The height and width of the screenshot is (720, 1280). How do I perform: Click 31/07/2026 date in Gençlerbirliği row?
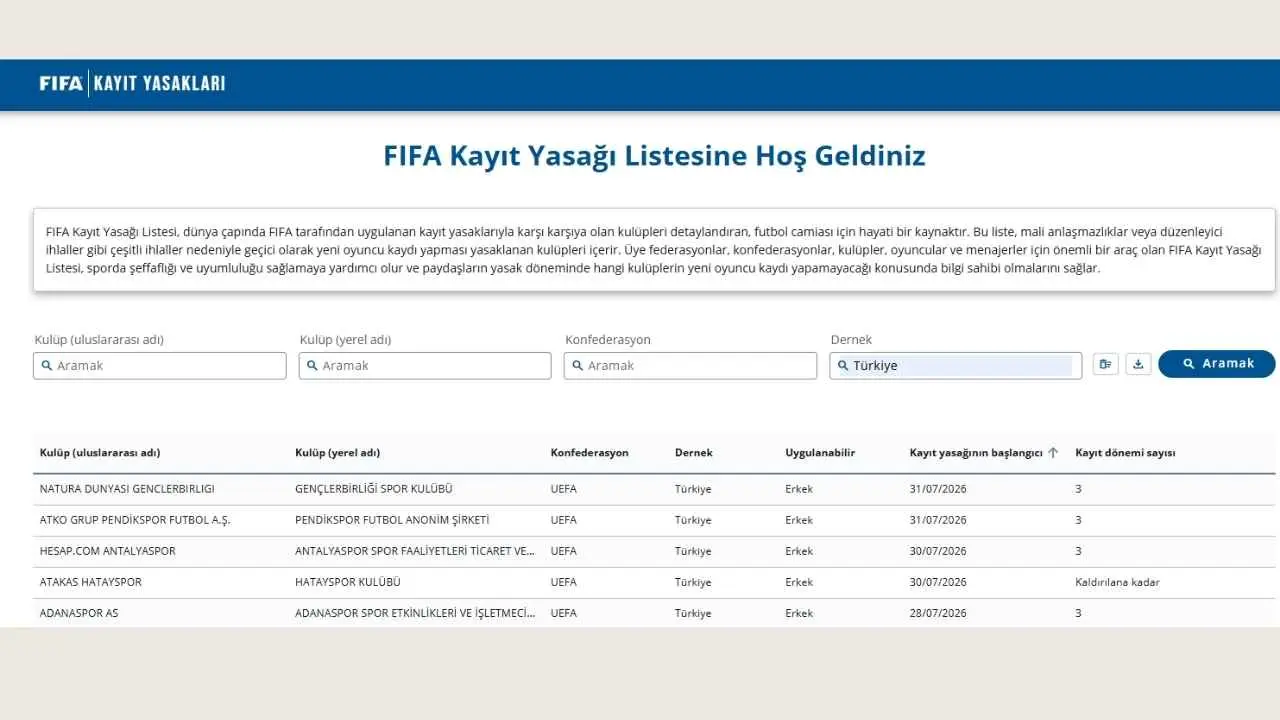(x=938, y=489)
